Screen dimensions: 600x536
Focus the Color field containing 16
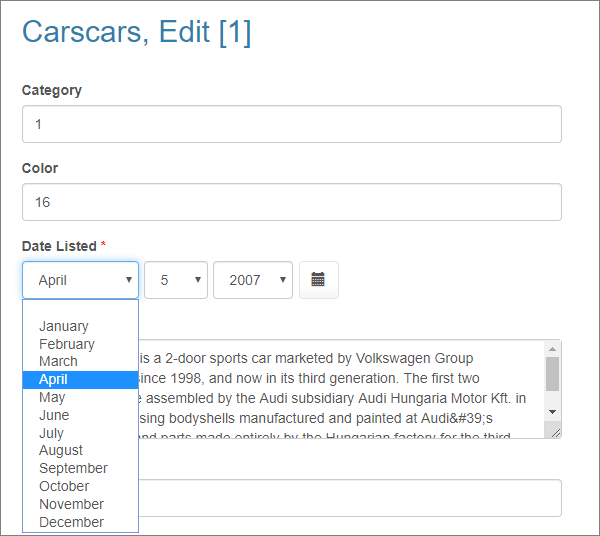click(x=292, y=202)
